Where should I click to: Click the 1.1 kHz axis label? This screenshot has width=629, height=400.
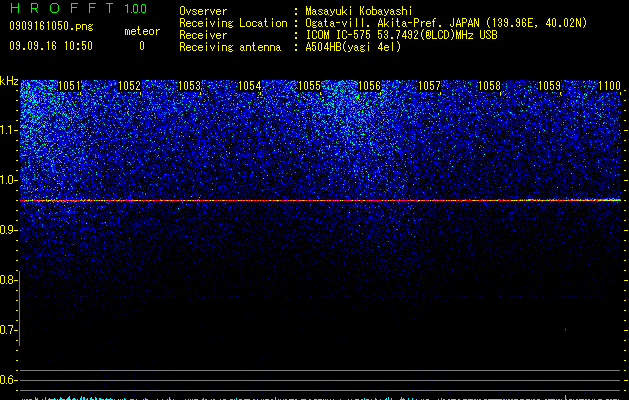pos(8,130)
